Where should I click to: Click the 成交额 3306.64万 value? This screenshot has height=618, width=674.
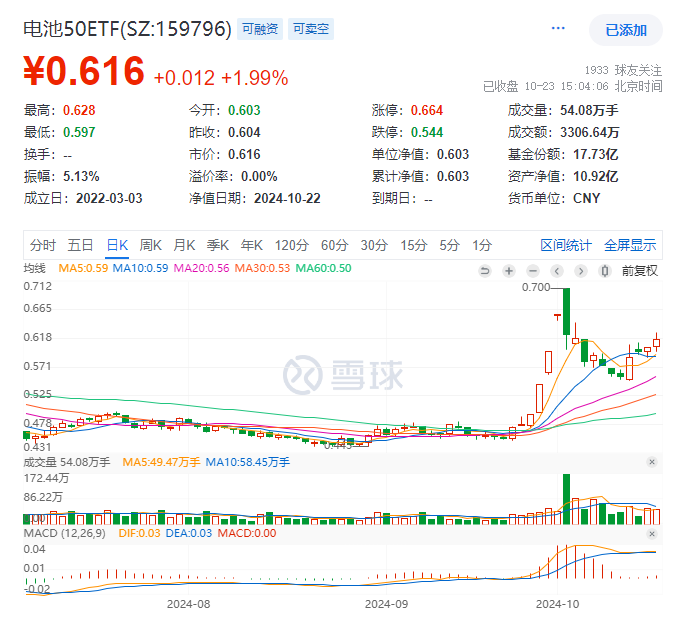tap(590, 132)
